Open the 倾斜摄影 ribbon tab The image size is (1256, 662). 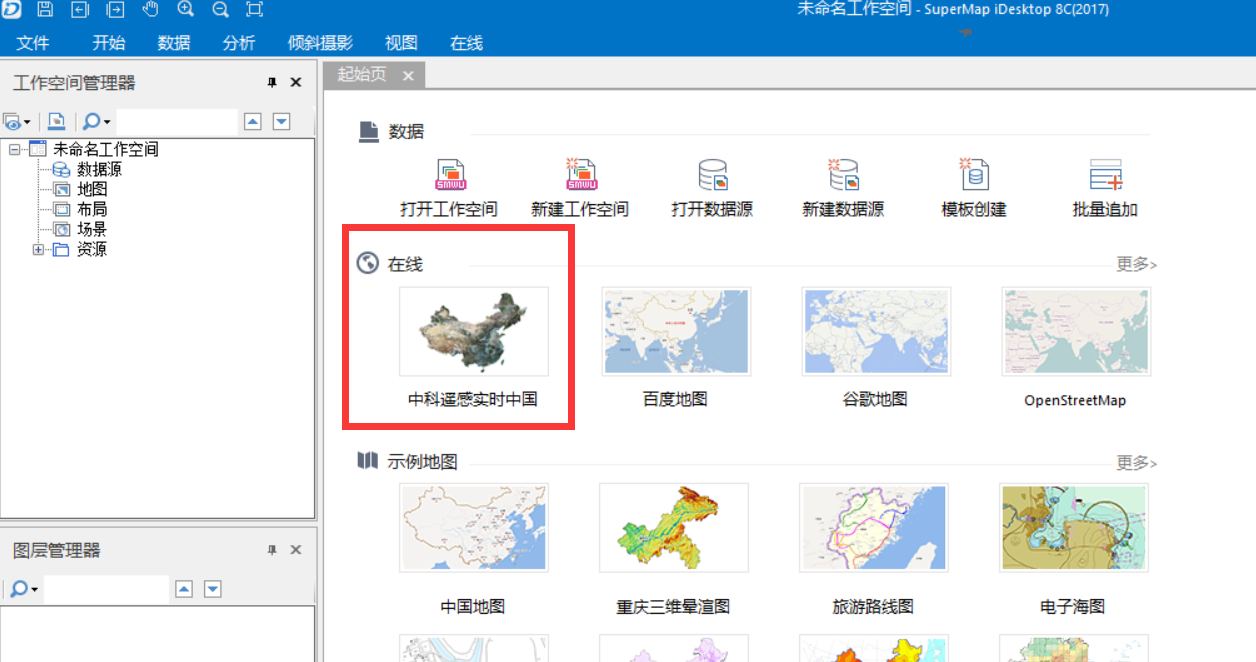pos(320,43)
